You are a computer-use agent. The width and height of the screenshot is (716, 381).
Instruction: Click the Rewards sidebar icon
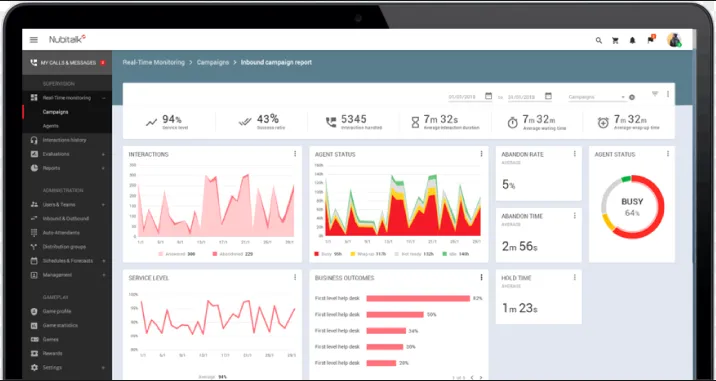(34, 354)
